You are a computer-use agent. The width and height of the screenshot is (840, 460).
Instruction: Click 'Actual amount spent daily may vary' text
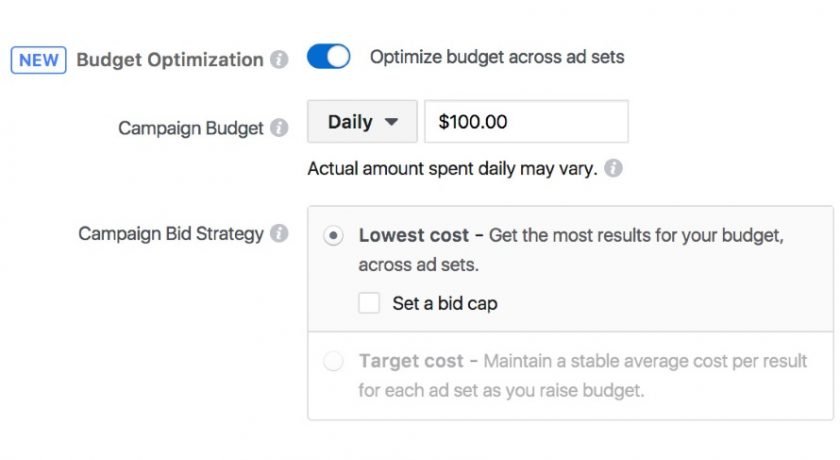point(453,169)
